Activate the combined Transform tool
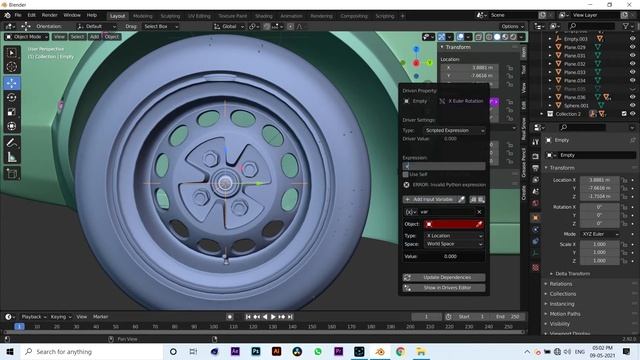 (x=11, y=126)
